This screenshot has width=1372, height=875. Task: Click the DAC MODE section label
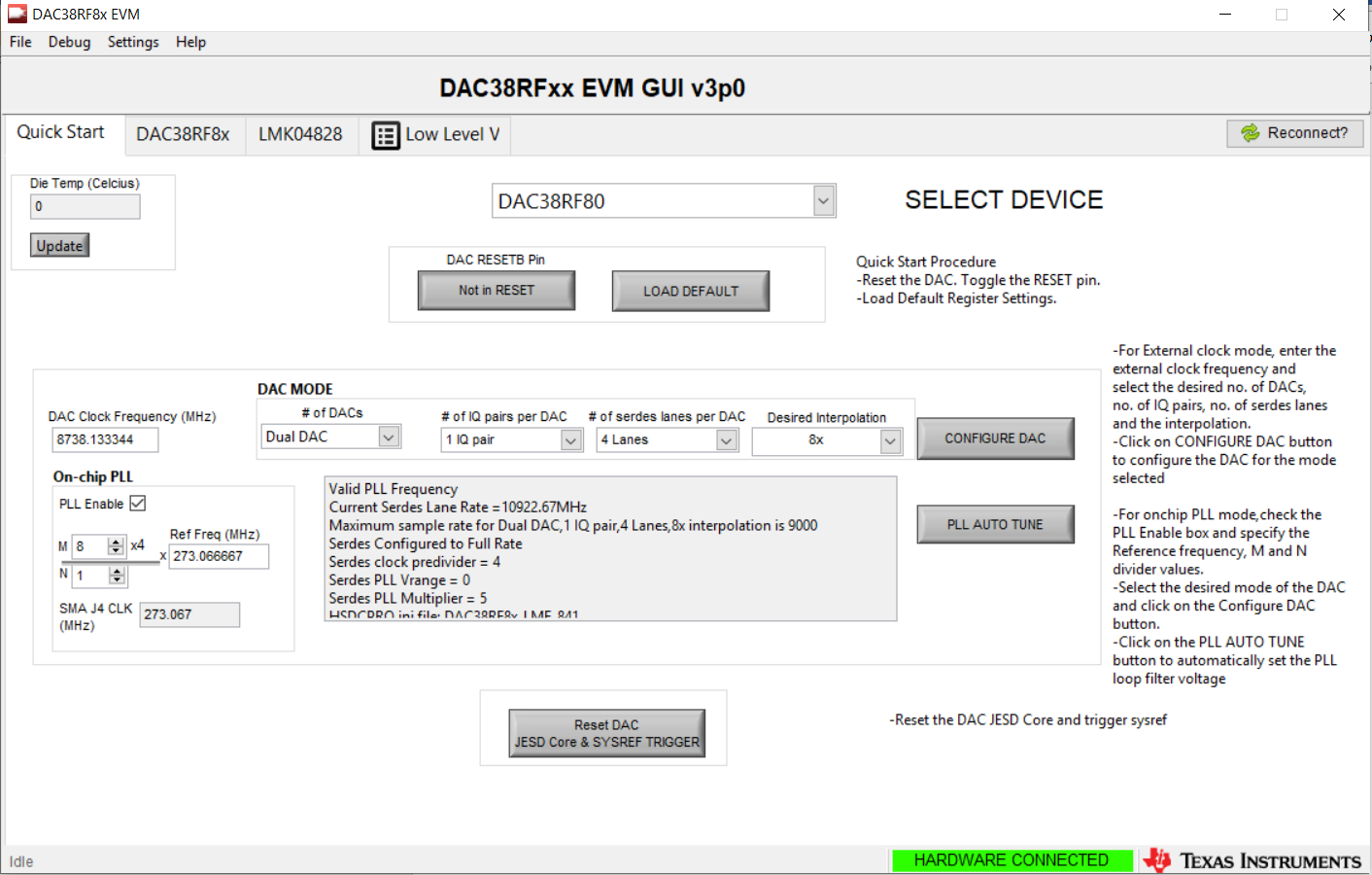295,389
